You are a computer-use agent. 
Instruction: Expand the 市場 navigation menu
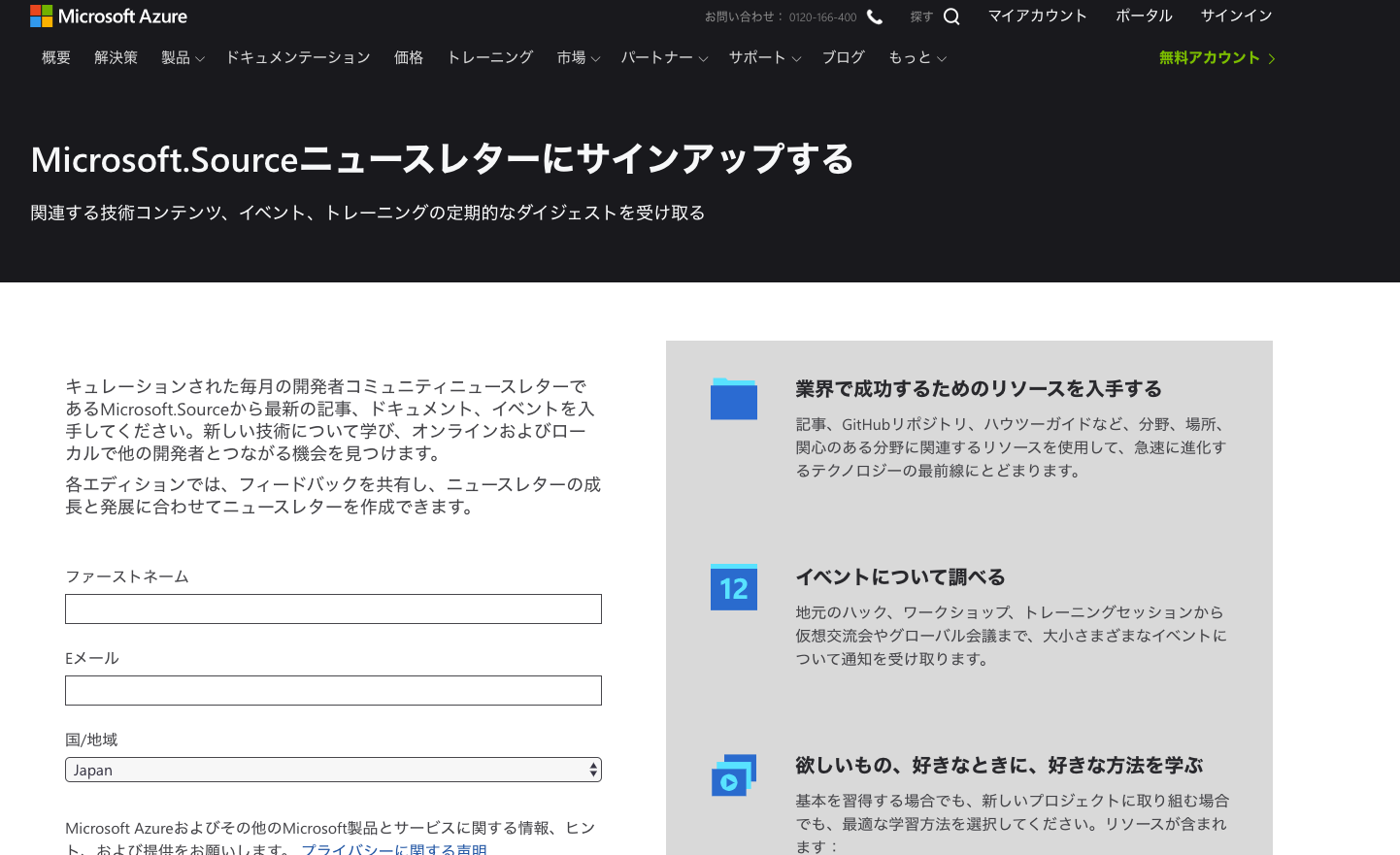tap(579, 58)
